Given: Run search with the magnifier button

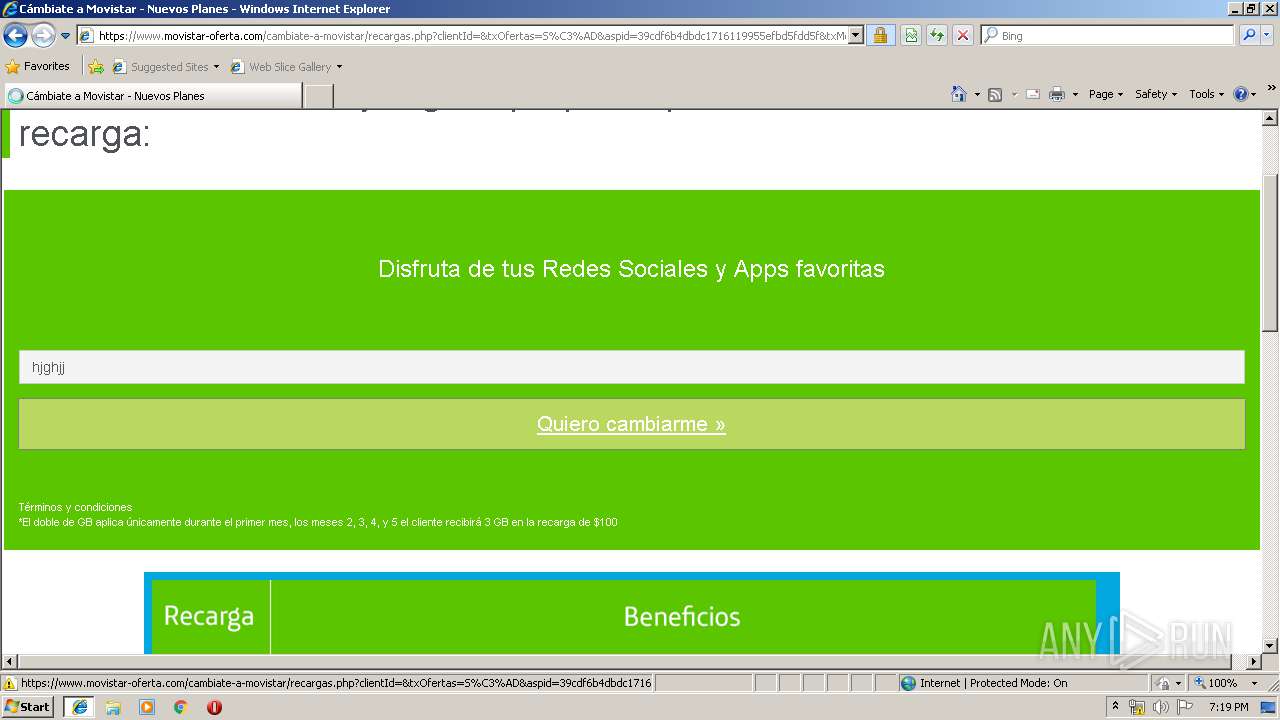Looking at the screenshot, I should click(x=1249, y=36).
